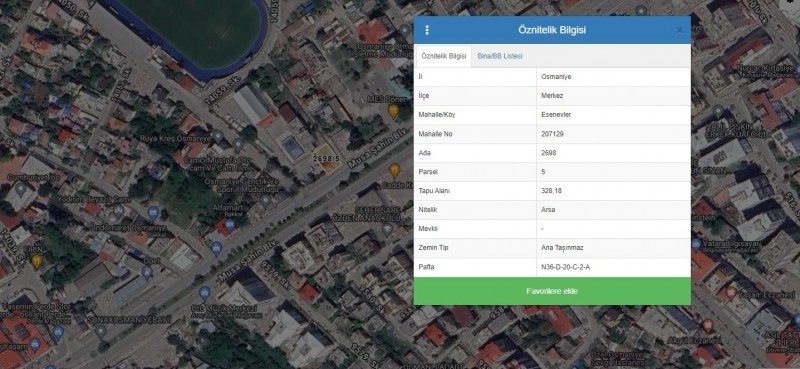Click the Vatan Bilgisayar shop marker
Image resolution: width=800 pixels, height=369 pixels.
(x=696, y=243)
